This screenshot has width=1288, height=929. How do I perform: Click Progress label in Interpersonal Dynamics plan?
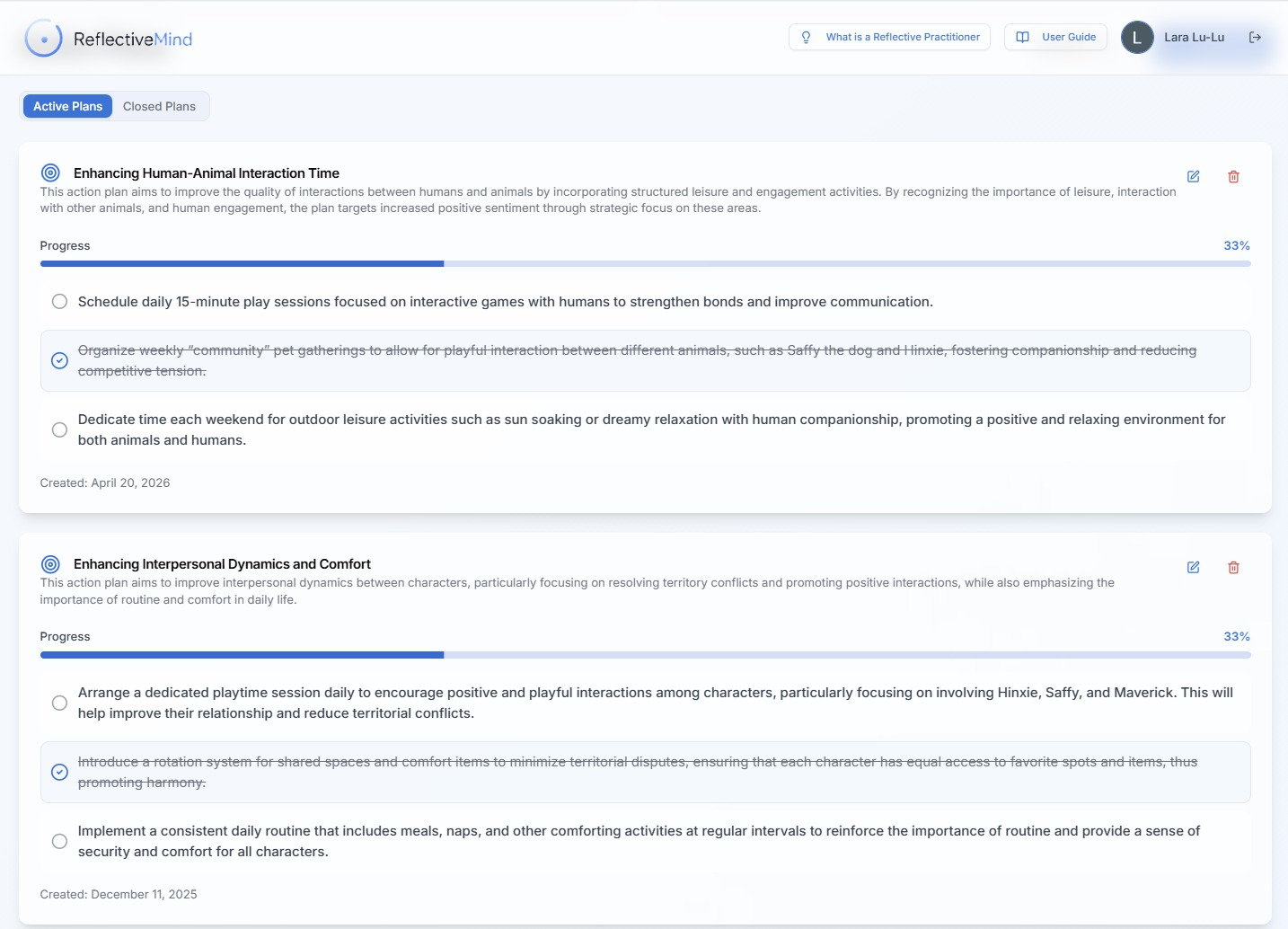coord(65,636)
